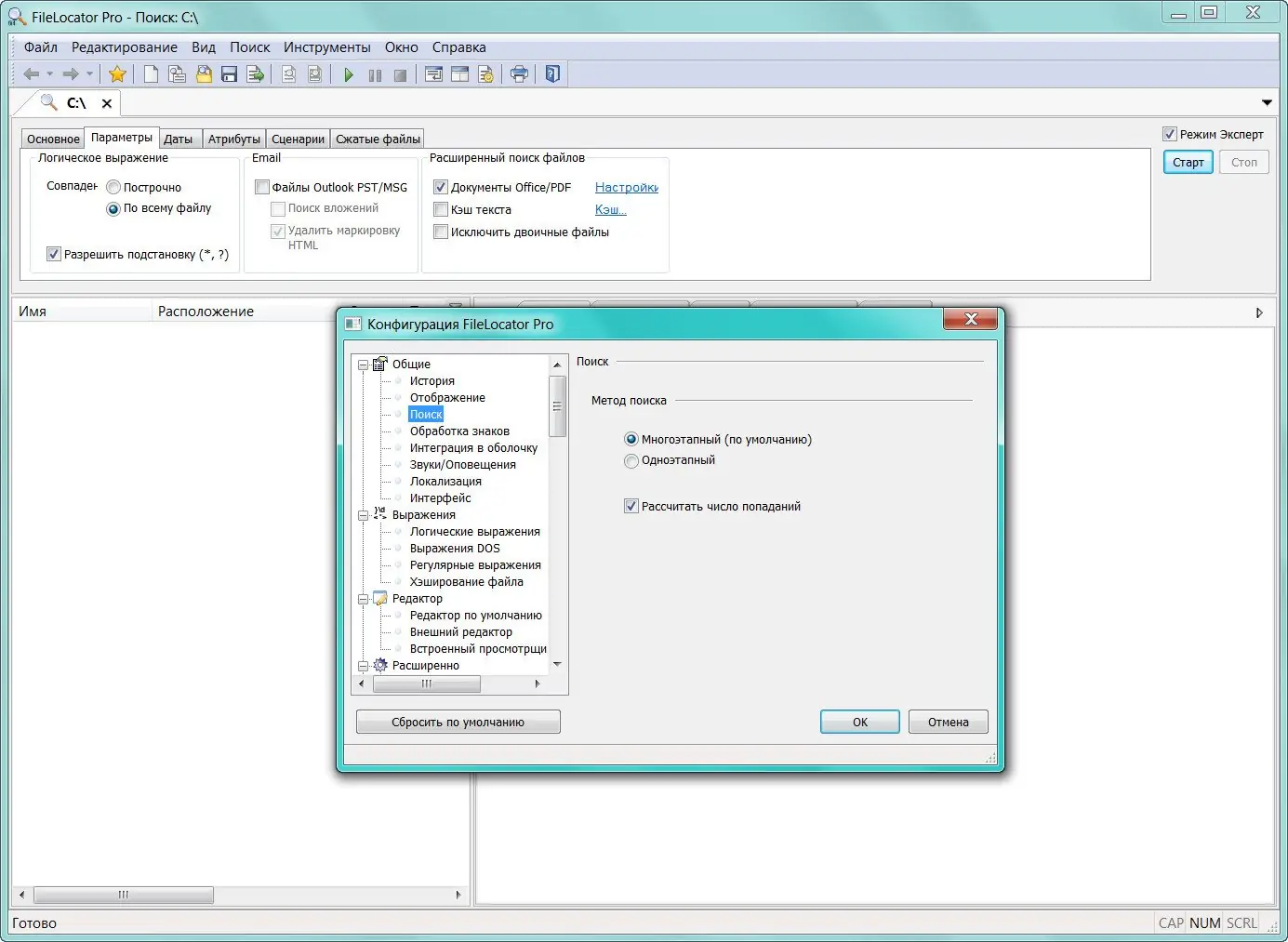Select По всему файлу radio button
The image size is (1288, 942).
113,209
